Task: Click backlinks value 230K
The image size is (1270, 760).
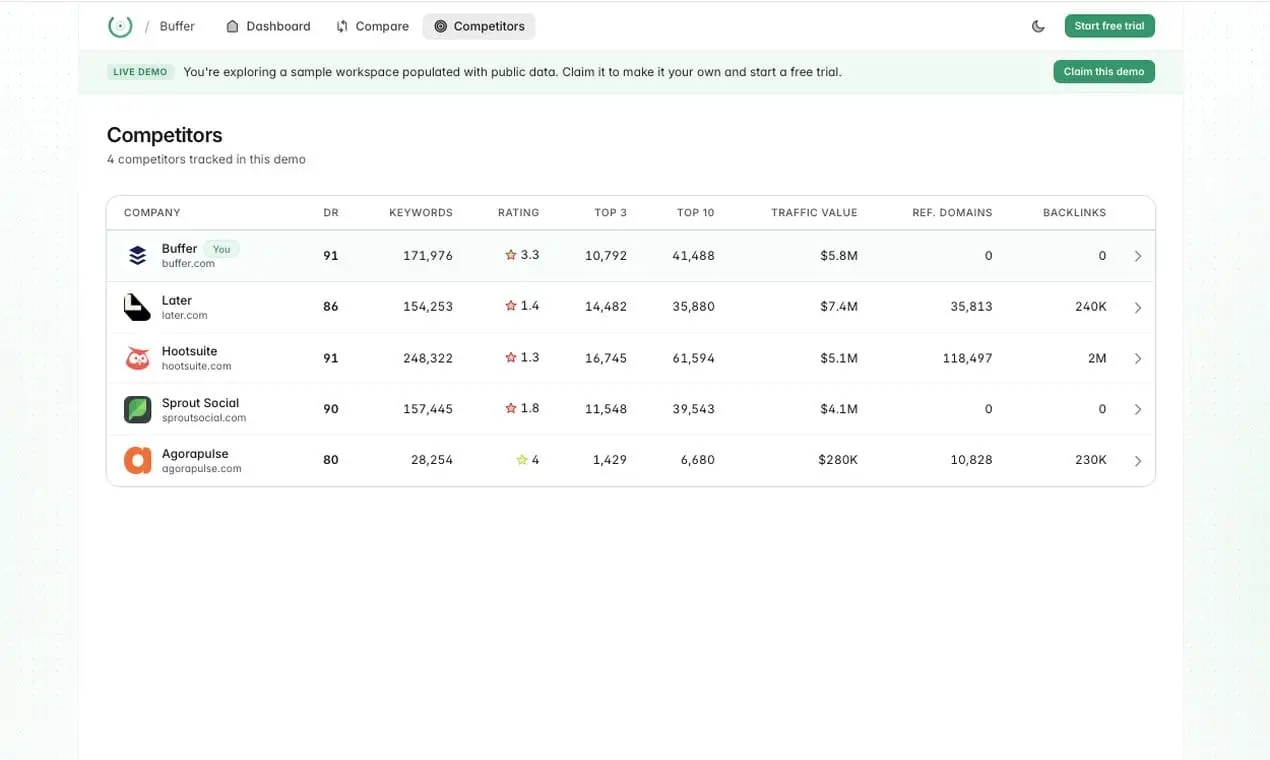Action: click(x=1091, y=460)
